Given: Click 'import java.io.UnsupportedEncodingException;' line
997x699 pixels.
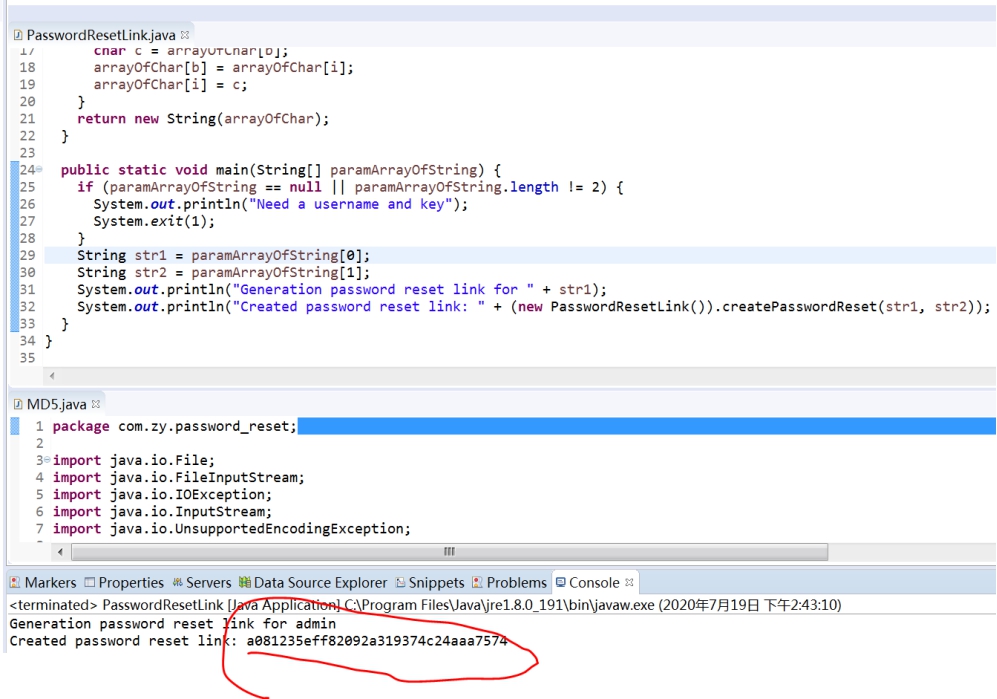Looking at the screenshot, I should pyautogui.click(x=231, y=529).
